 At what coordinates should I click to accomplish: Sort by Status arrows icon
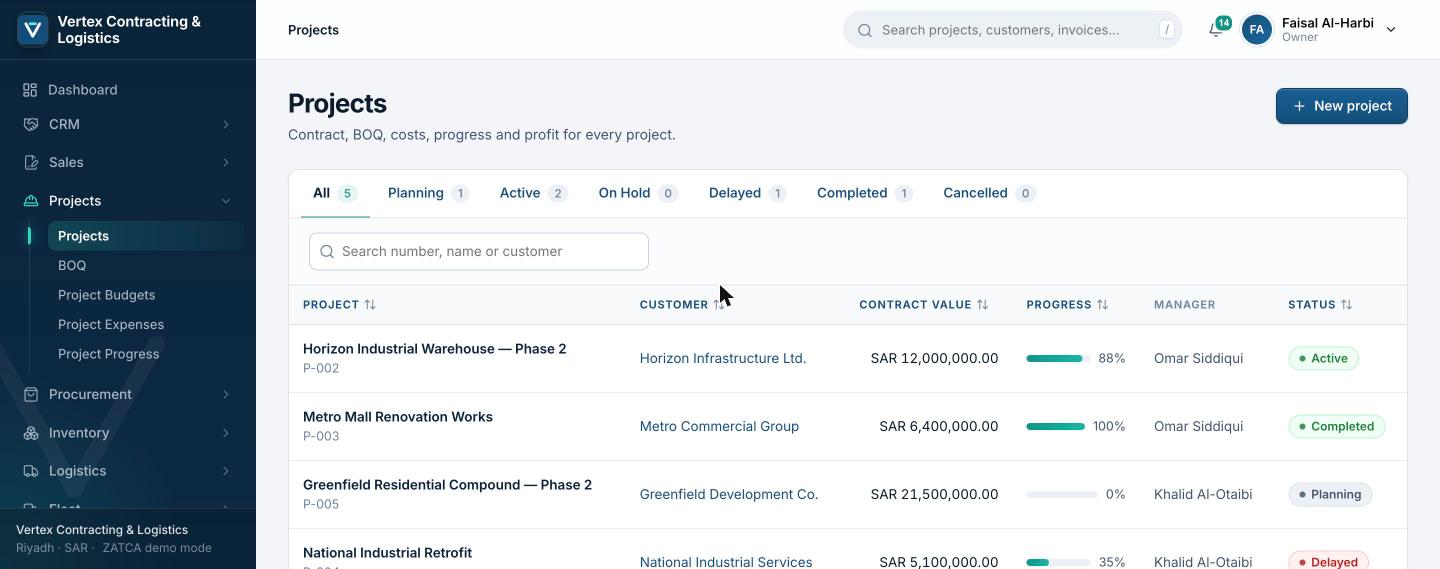click(x=1346, y=305)
